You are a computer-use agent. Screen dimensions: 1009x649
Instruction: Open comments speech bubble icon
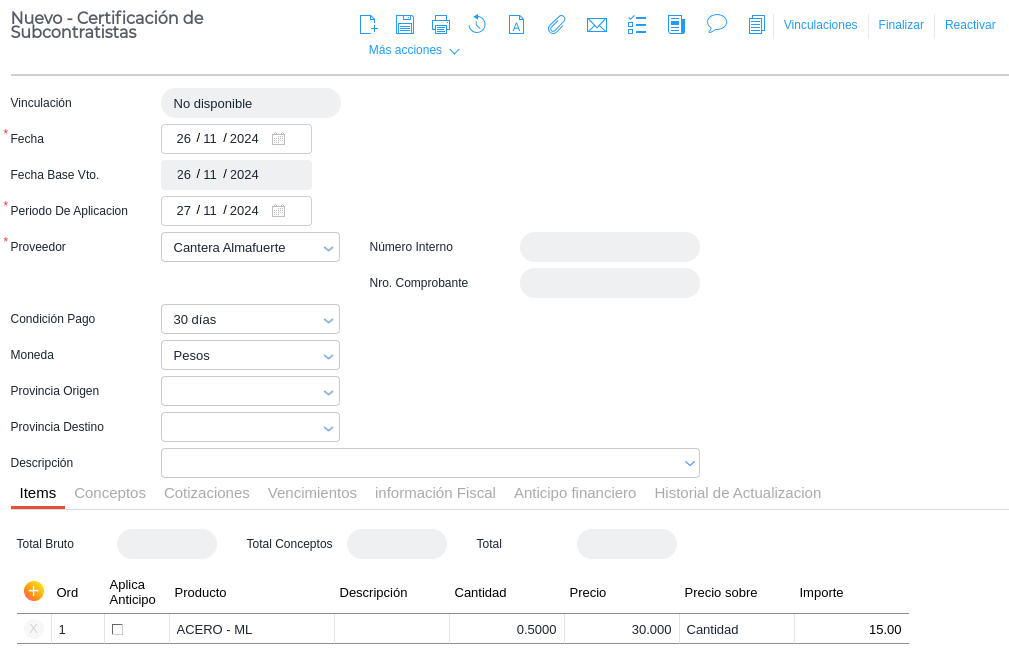point(716,24)
